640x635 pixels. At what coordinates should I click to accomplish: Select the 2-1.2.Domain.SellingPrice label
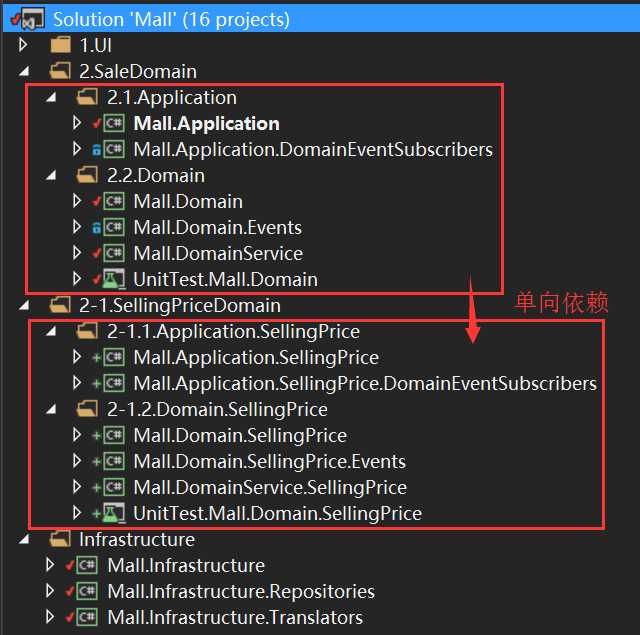pyautogui.click(x=217, y=409)
